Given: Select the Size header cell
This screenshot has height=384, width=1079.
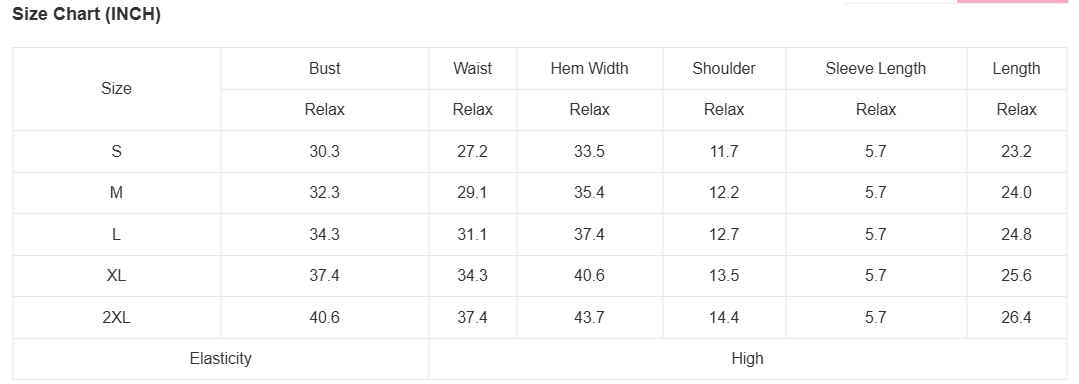Looking at the screenshot, I should 116,89.
